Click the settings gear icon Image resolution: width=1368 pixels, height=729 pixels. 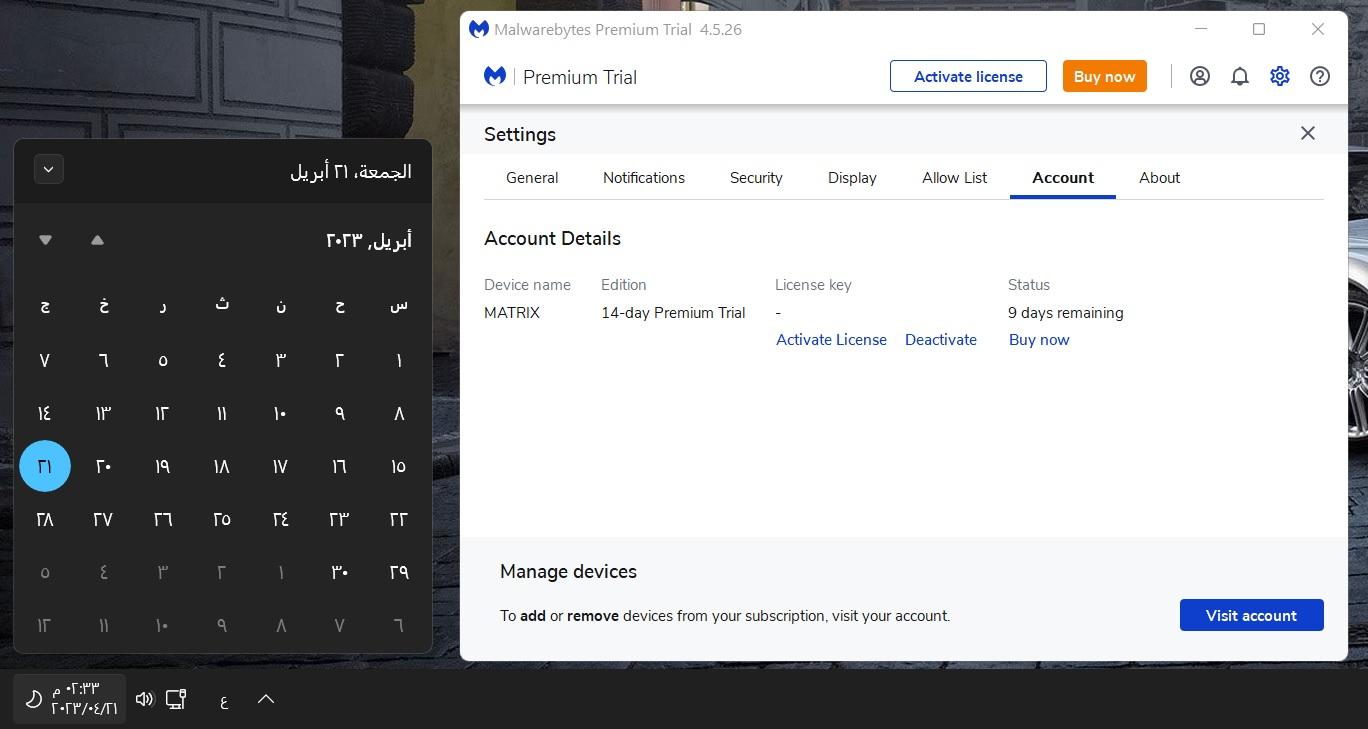point(1280,76)
